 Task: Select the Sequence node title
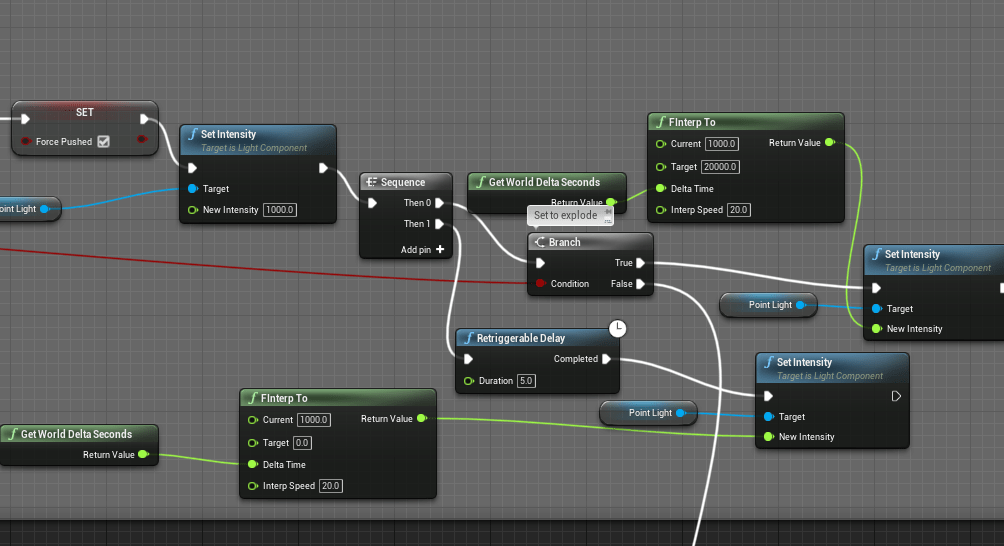[x=403, y=182]
